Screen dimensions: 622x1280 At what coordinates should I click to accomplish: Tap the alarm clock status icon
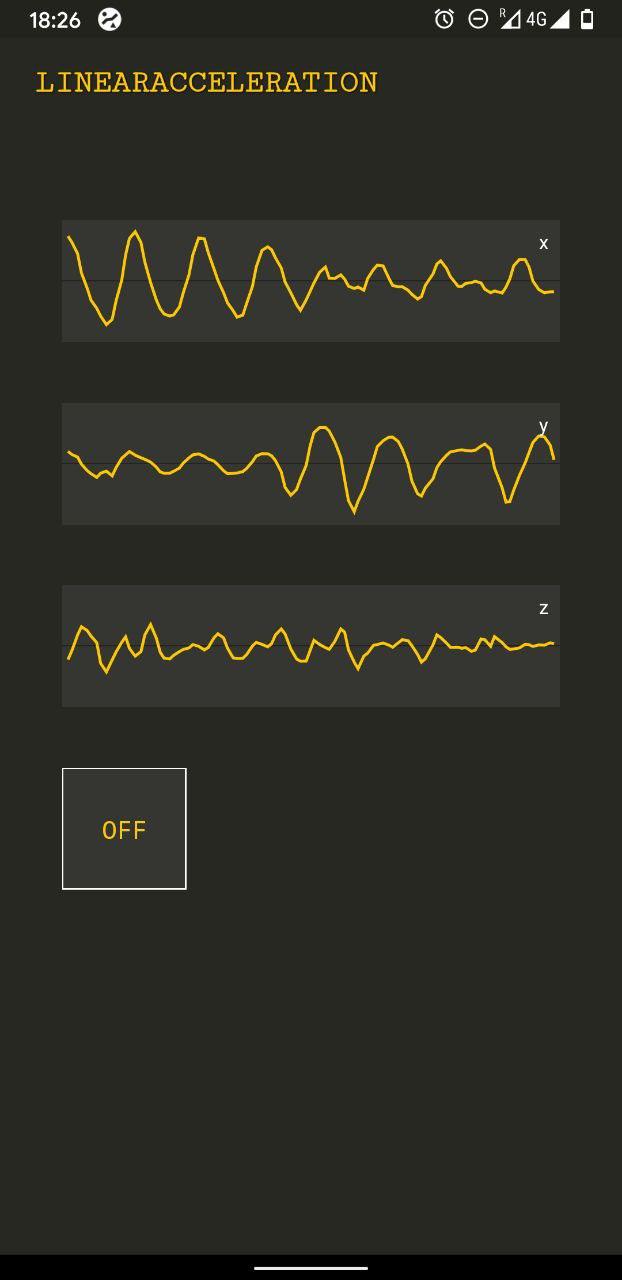tap(444, 19)
